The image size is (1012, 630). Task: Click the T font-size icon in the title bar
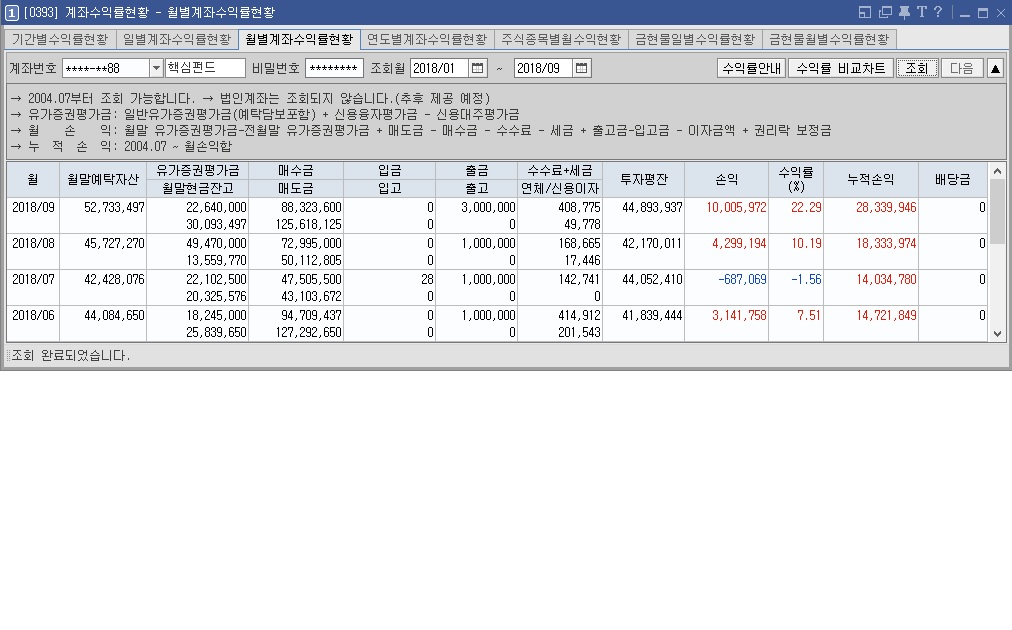[x=922, y=12]
